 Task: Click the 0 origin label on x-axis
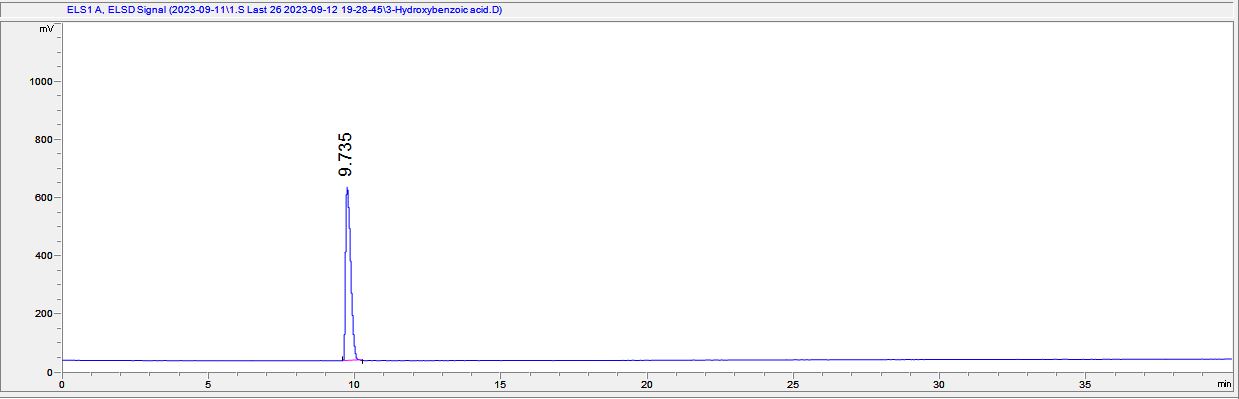click(62, 384)
